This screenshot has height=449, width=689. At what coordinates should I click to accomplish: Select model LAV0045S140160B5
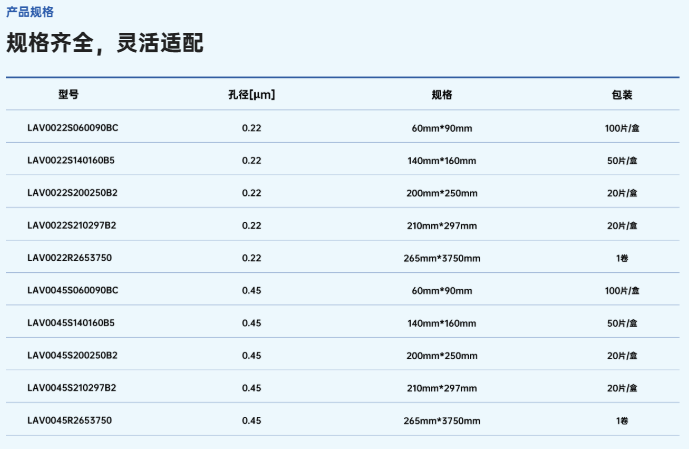[x=71, y=323]
